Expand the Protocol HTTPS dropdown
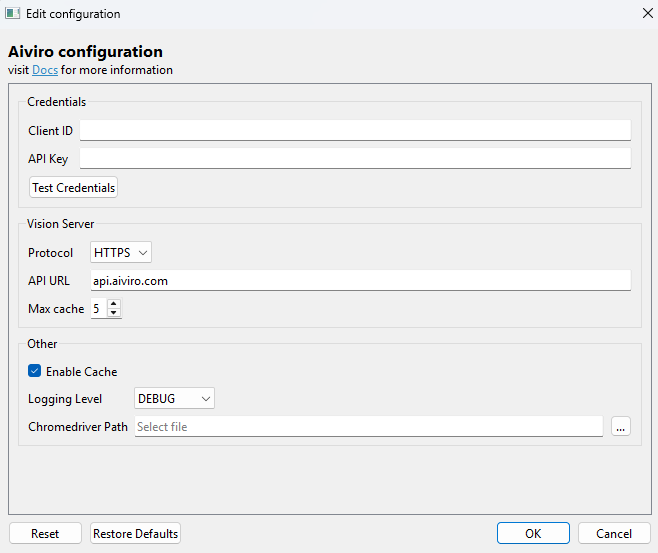This screenshot has width=658, height=553. (121, 252)
